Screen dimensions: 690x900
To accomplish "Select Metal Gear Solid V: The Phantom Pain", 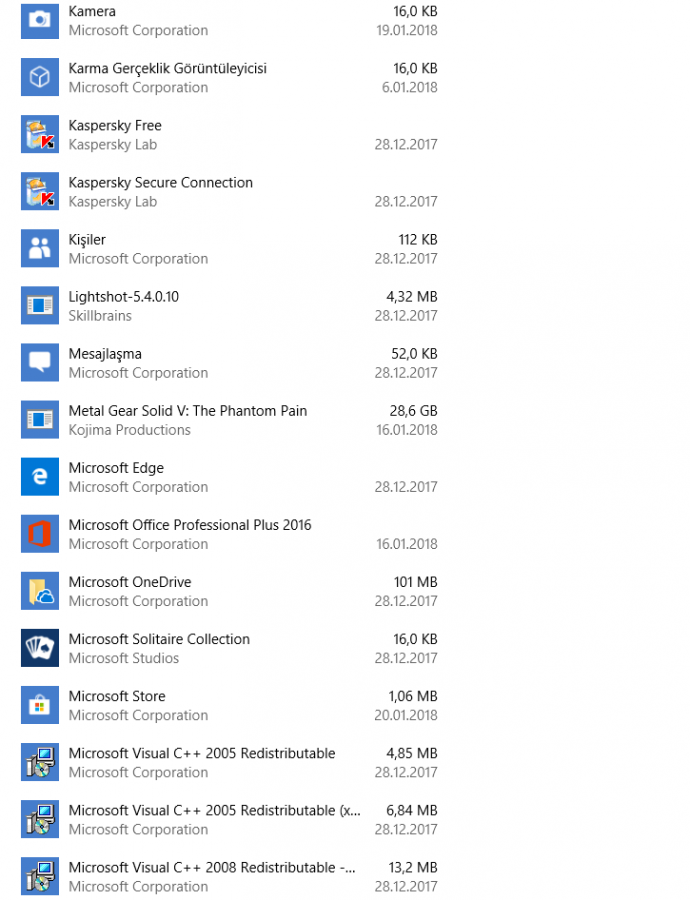I will point(188,411).
